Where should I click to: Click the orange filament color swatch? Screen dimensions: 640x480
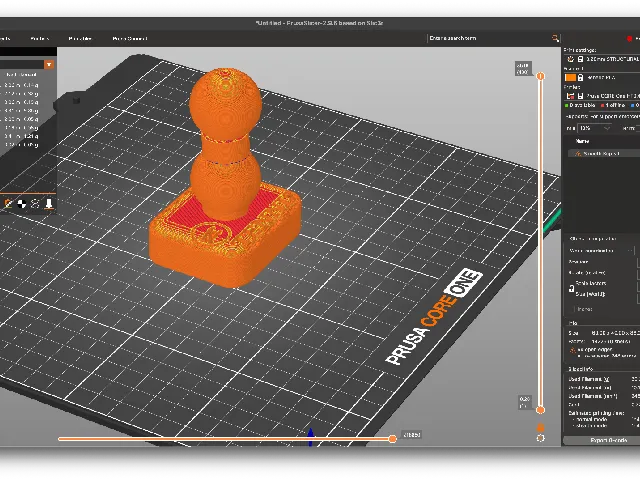pyautogui.click(x=570, y=78)
